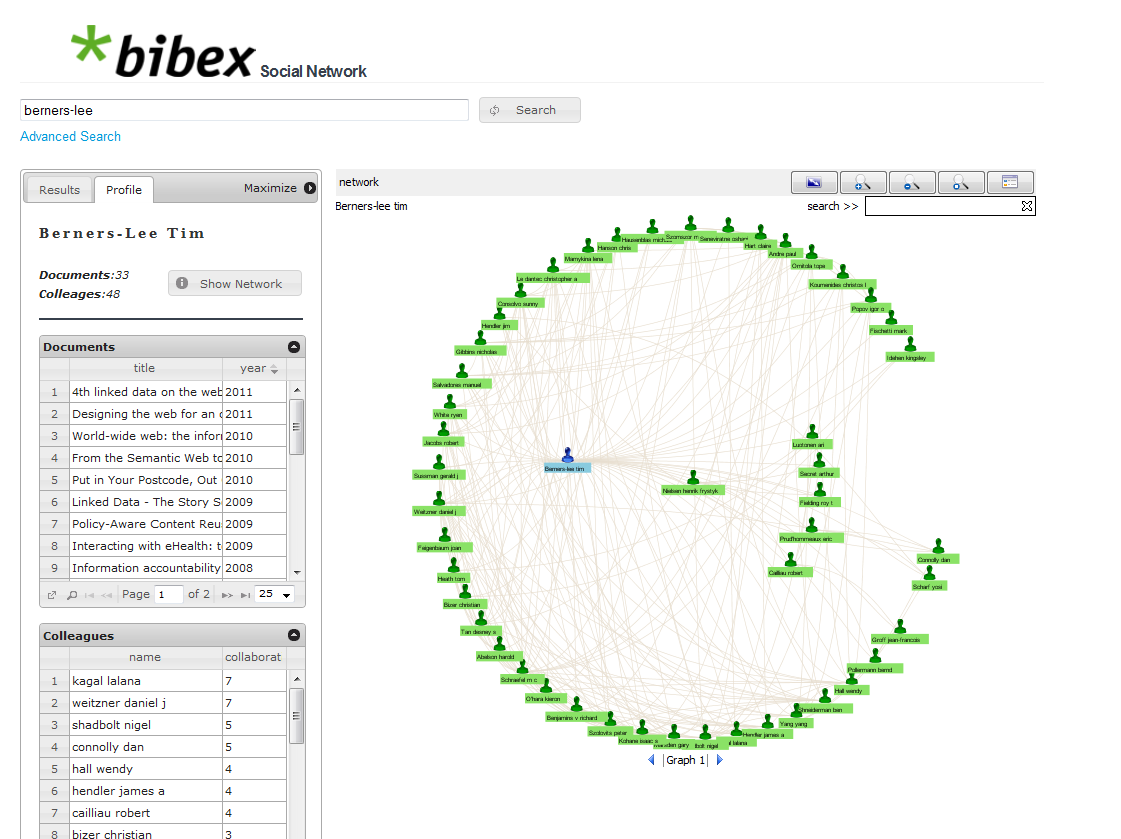The image size is (1121, 839).
Task: Jump to last page of documents
Action: [x=245, y=595]
